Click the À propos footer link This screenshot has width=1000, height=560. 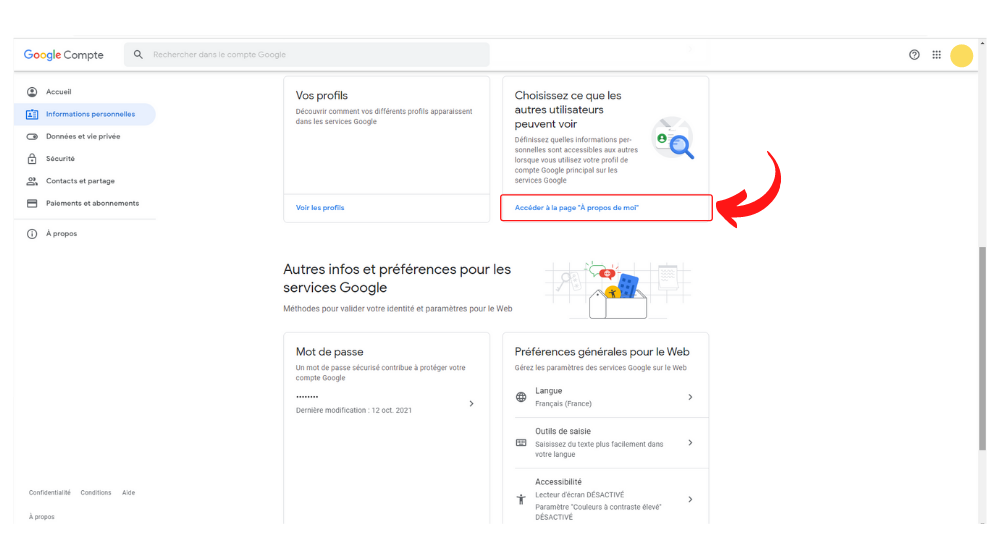point(41,517)
